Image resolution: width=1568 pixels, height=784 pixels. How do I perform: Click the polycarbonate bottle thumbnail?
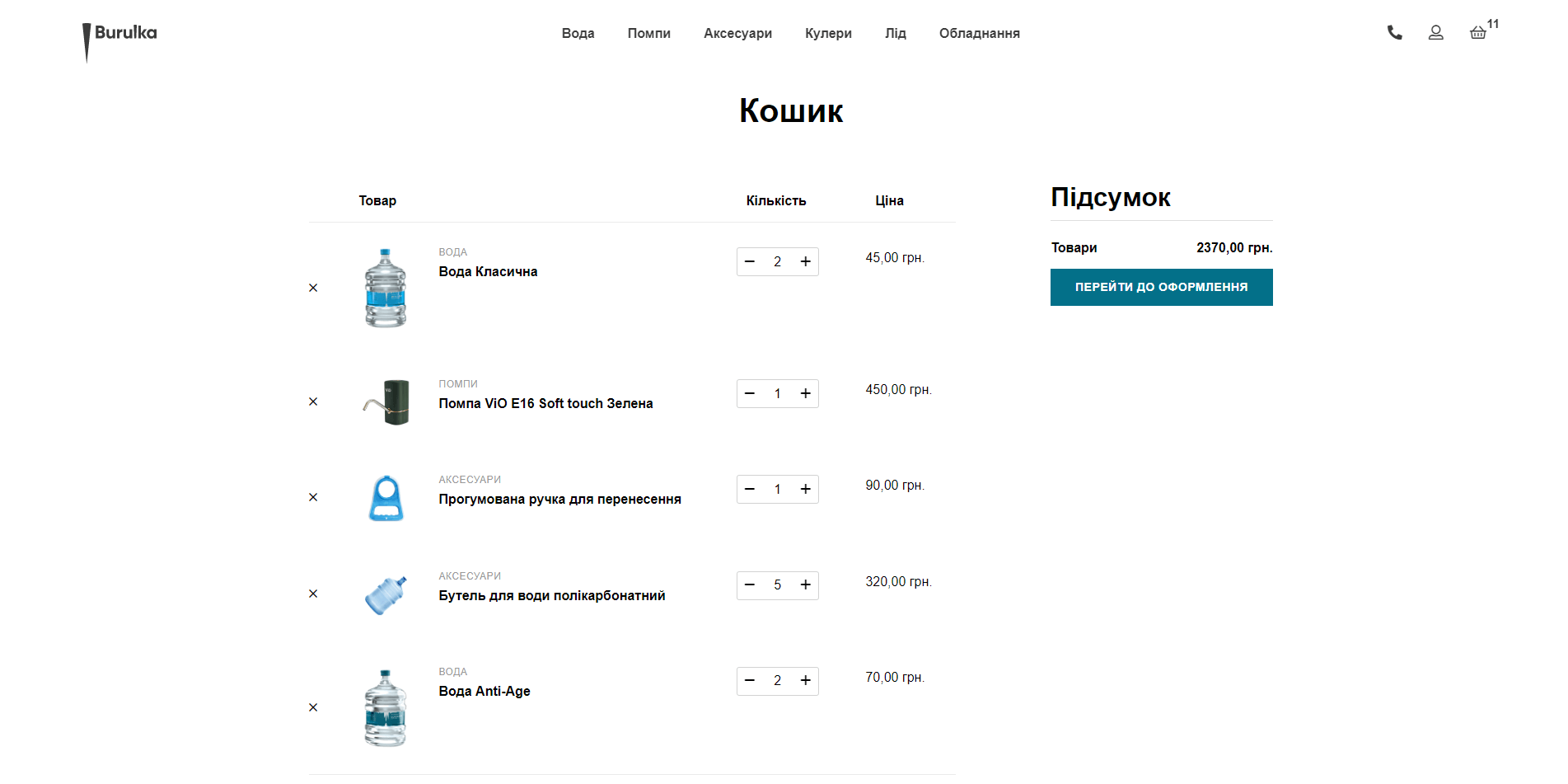386,594
